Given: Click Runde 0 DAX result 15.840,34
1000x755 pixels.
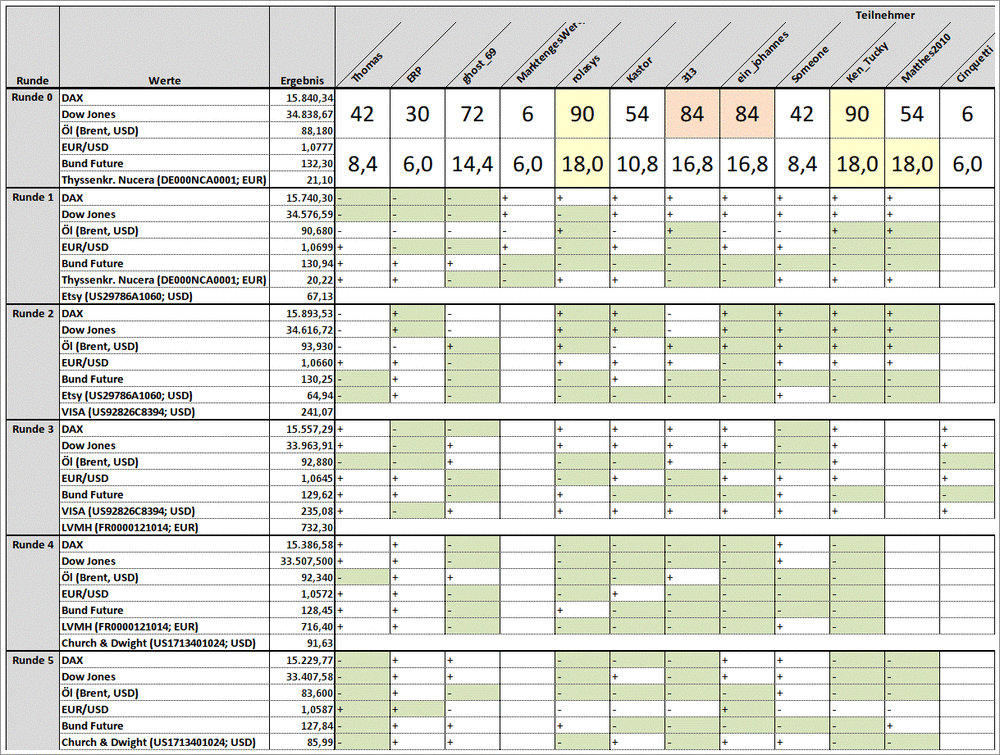Looking at the screenshot, I should click(x=302, y=98).
